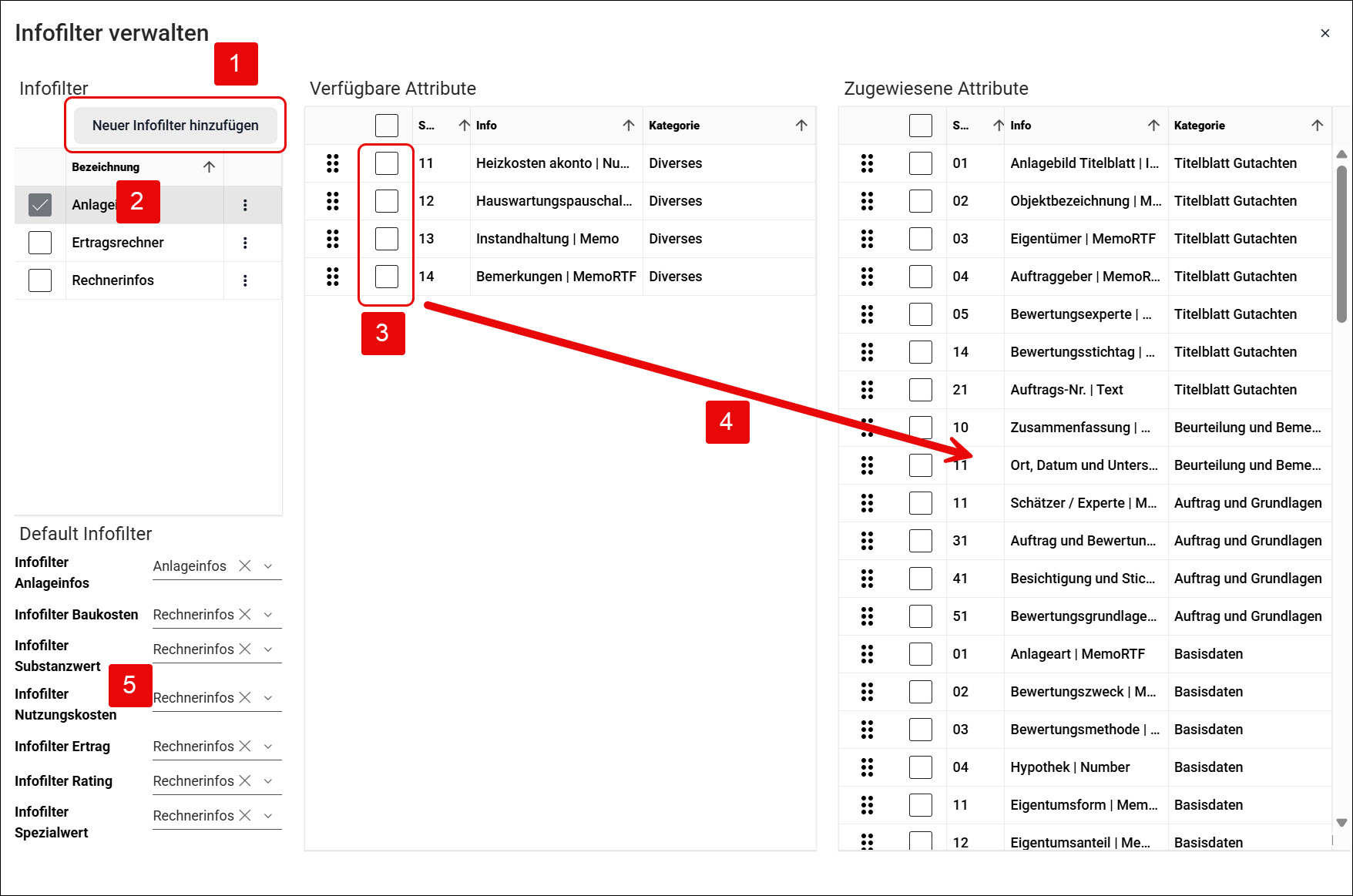Open three-dot menu for Ertragsrechner
1353x896 pixels.
245,243
